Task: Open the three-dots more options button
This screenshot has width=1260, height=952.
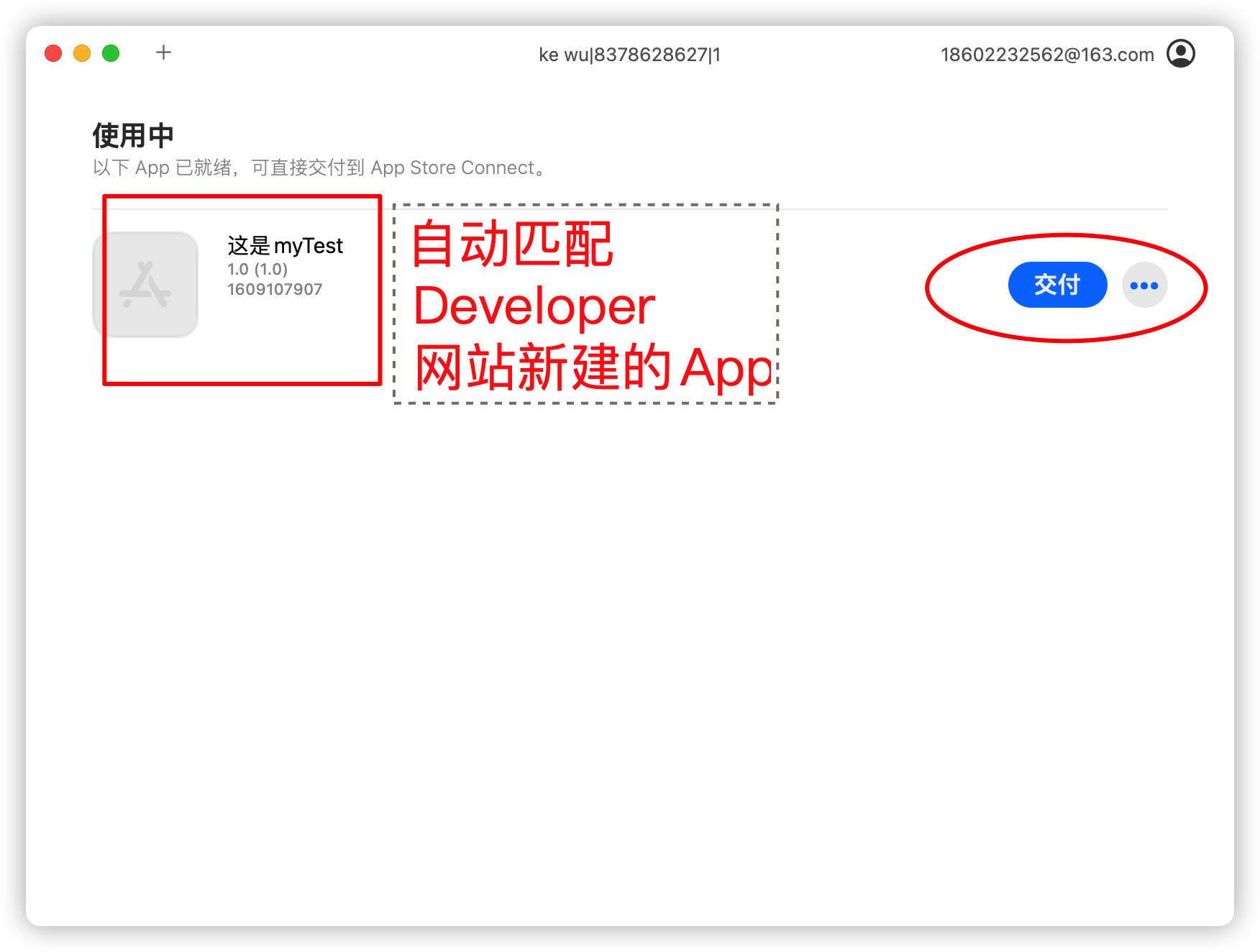Action: [x=1144, y=285]
